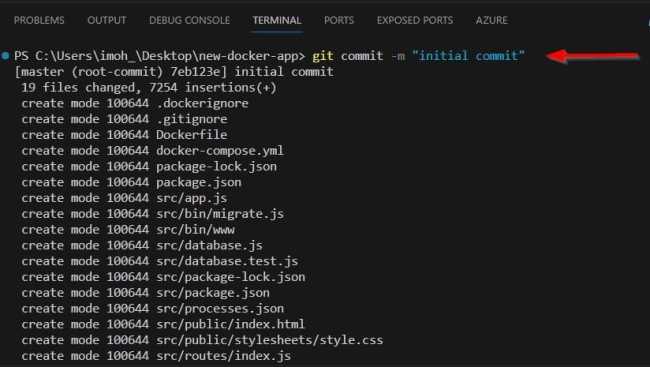
Task: Click the src/package-lock.json line
Action: pyautogui.click(x=163, y=277)
